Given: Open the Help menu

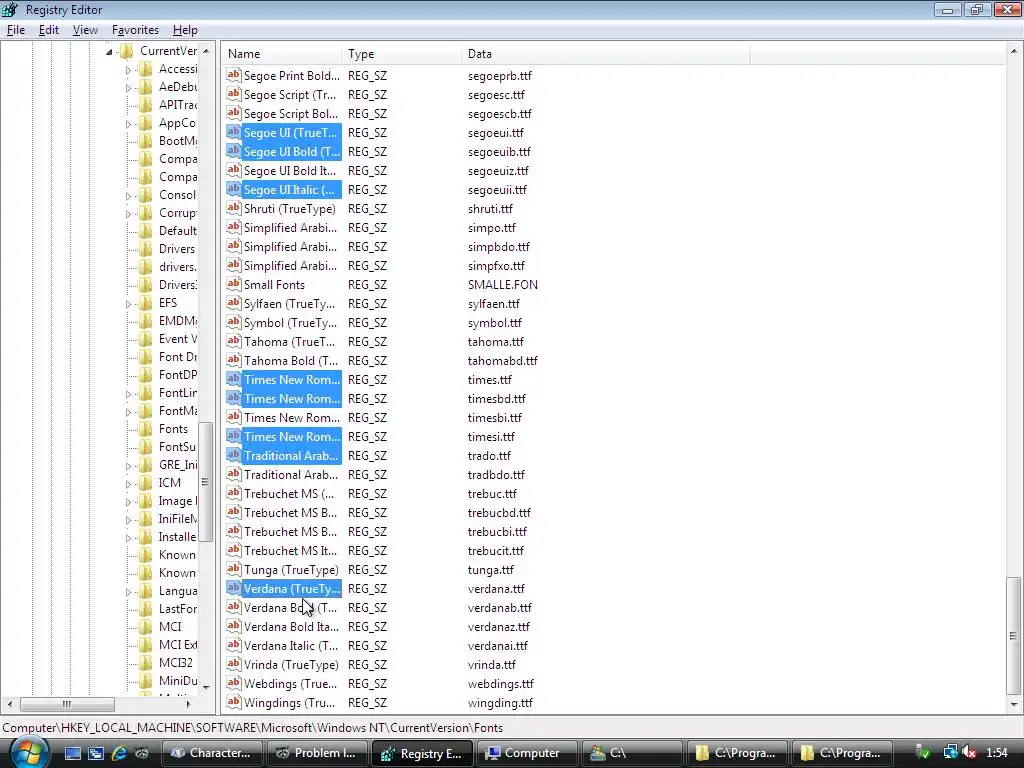Looking at the screenshot, I should click(x=185, y=30).
